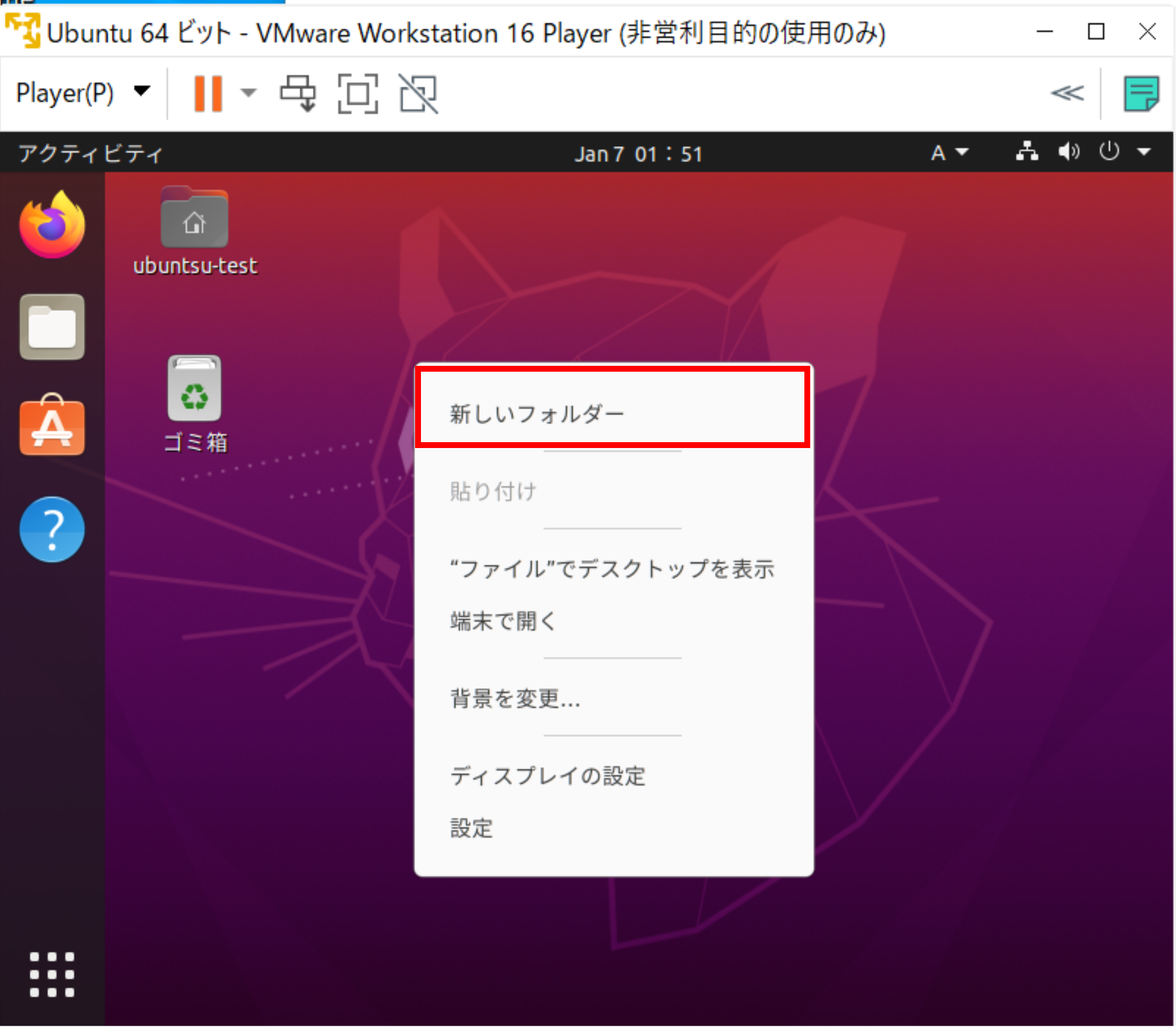This screenshot has width=1176, height=1027.
Task: Maximize the VMware Player window
Action: [x=1096, y=31]
